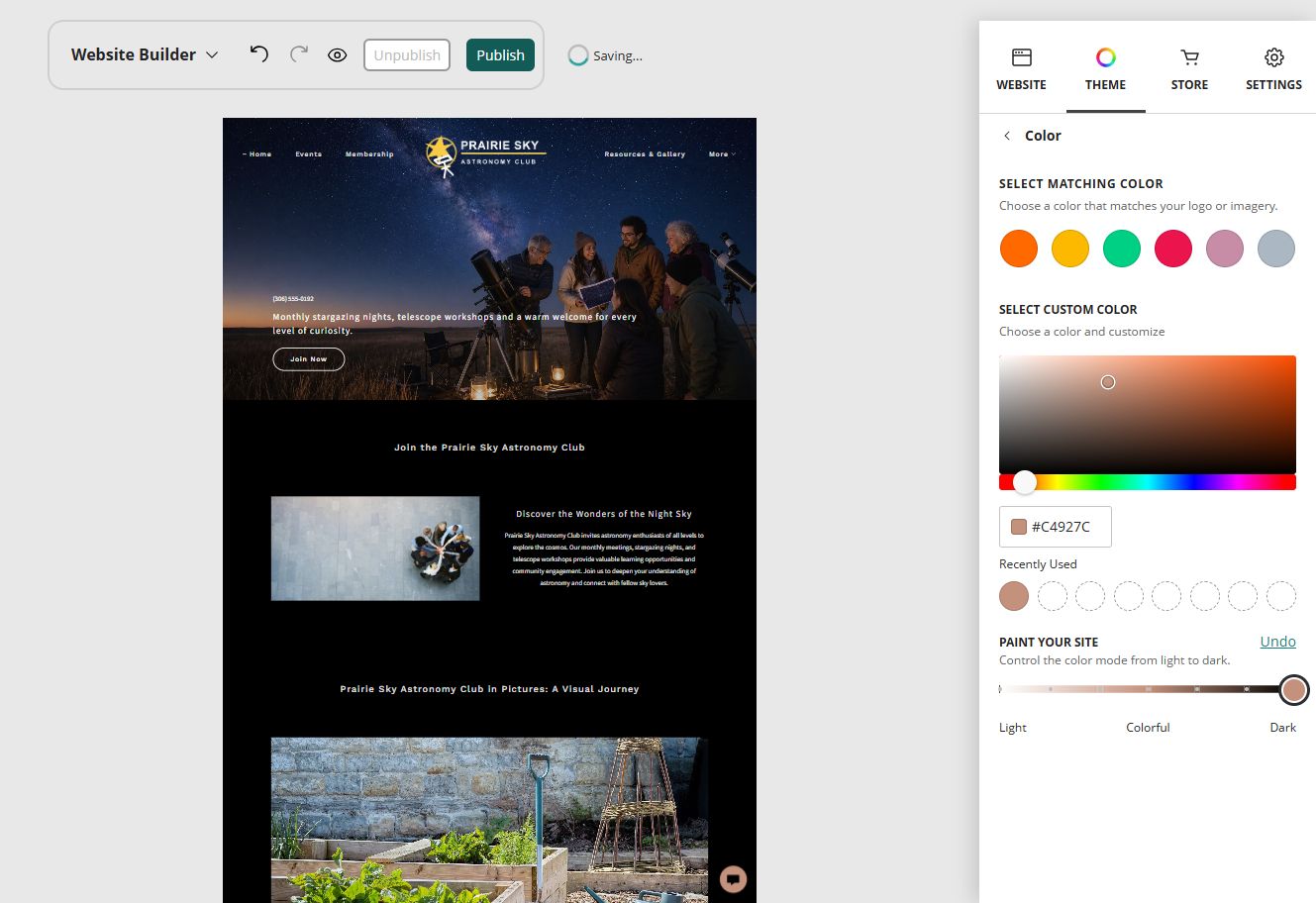Click the Publish button
Viewport: 1316px width, 903px height.
click(500, 55)
